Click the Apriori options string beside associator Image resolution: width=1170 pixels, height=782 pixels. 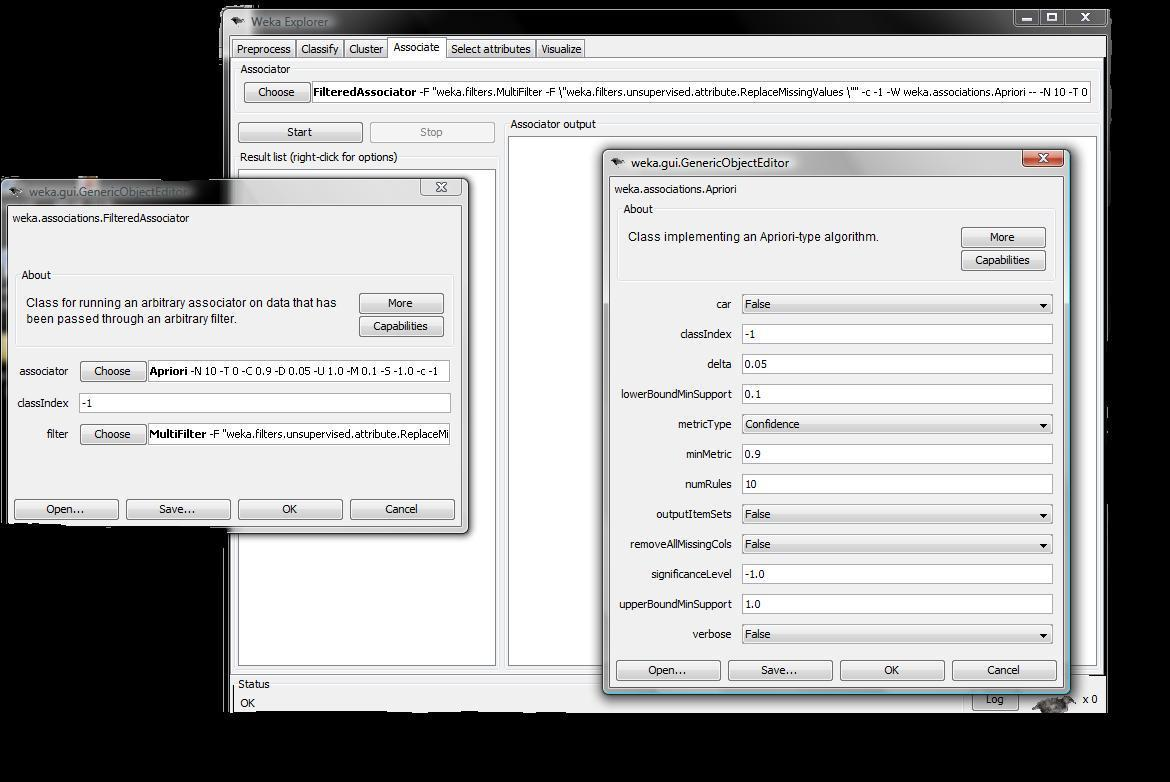[298, 371]
